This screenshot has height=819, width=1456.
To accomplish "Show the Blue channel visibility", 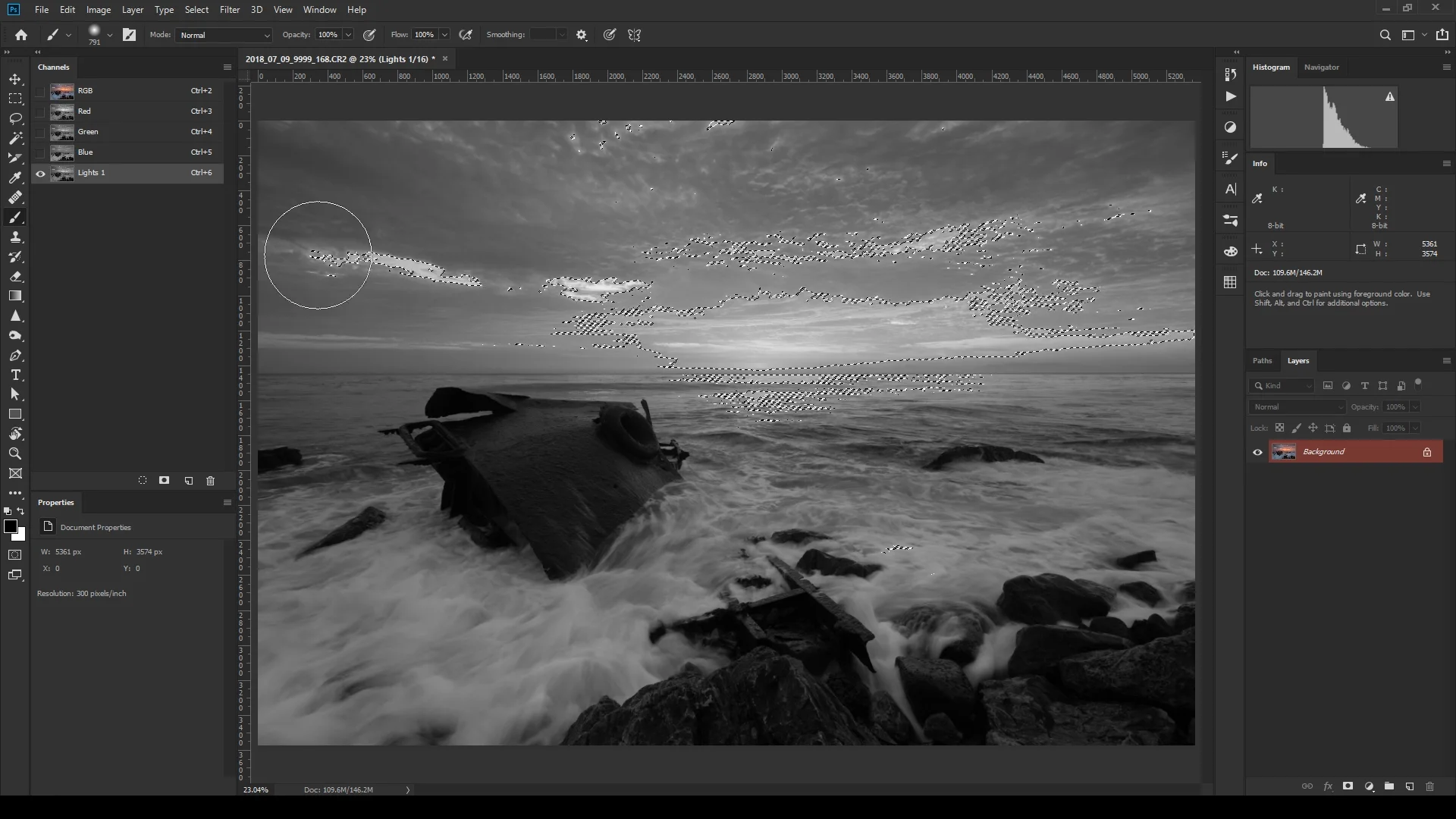I will 40,152.
